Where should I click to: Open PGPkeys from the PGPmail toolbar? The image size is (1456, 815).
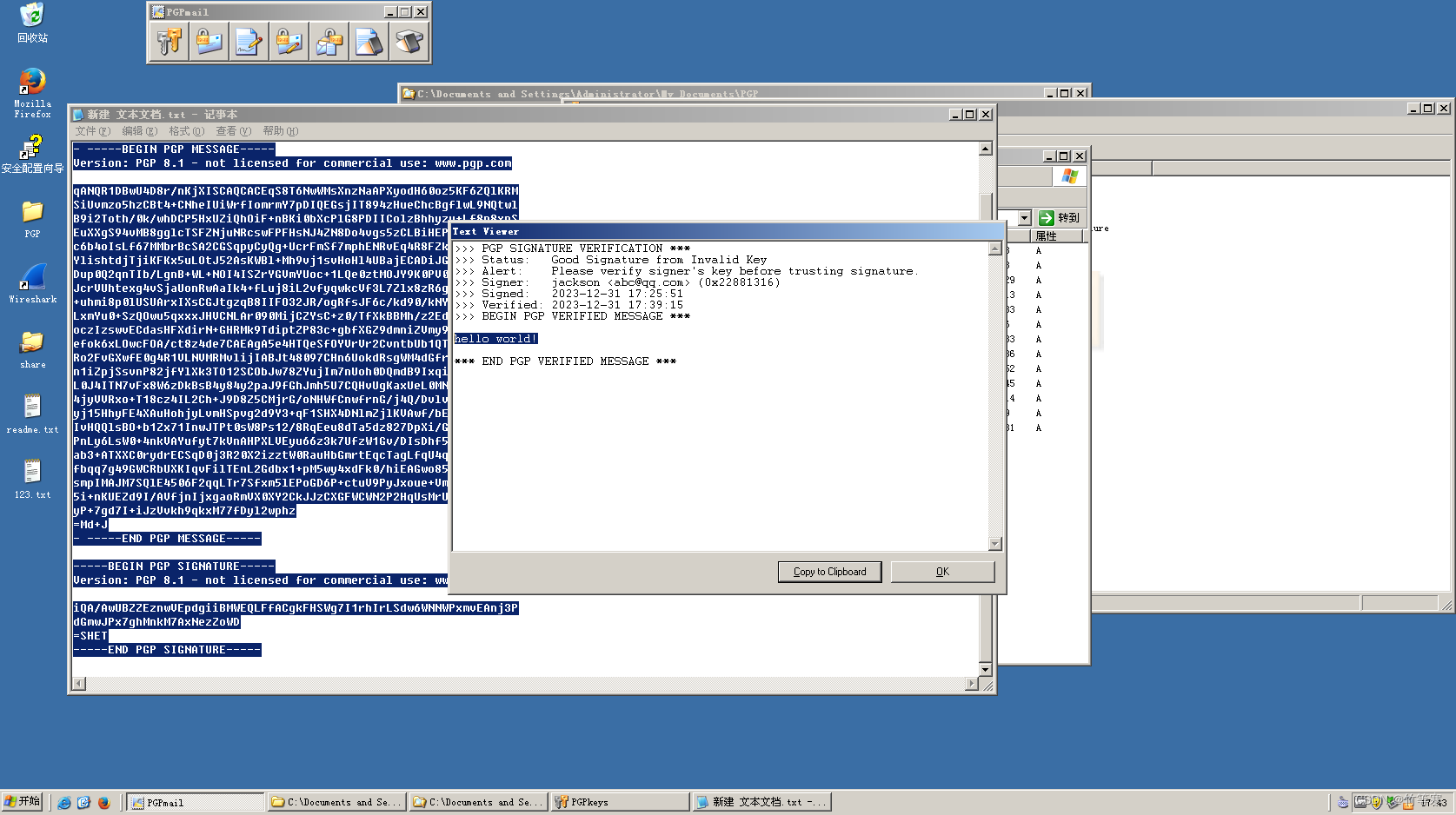pyautogui.click(x=170, y=41)
